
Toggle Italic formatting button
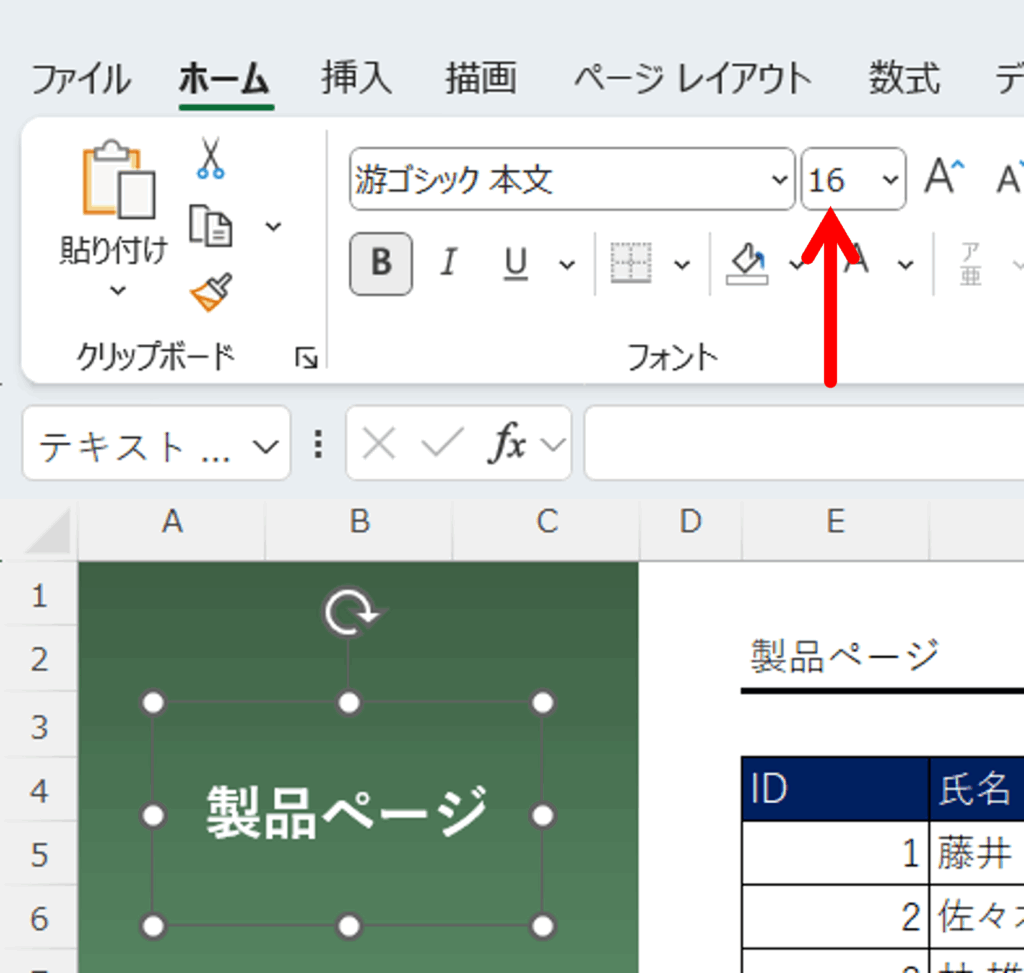pyautogui.click(x=448, y=264)
